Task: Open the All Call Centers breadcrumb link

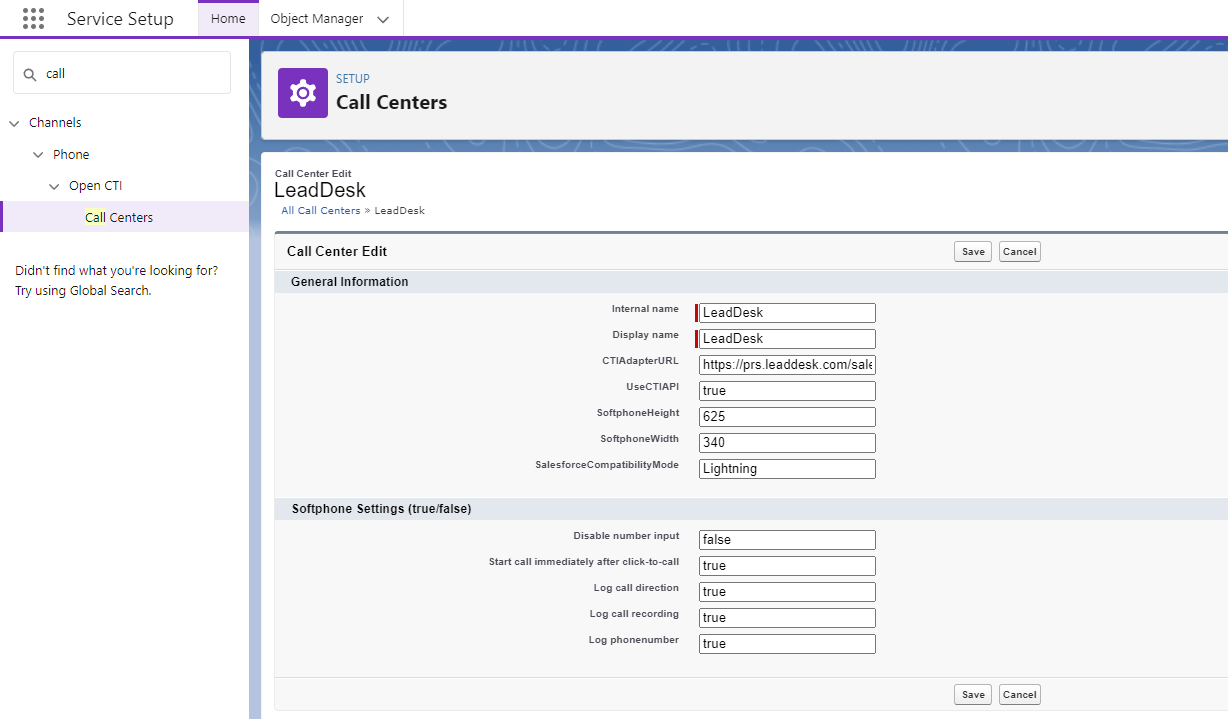Action: [x=321, y=211]
